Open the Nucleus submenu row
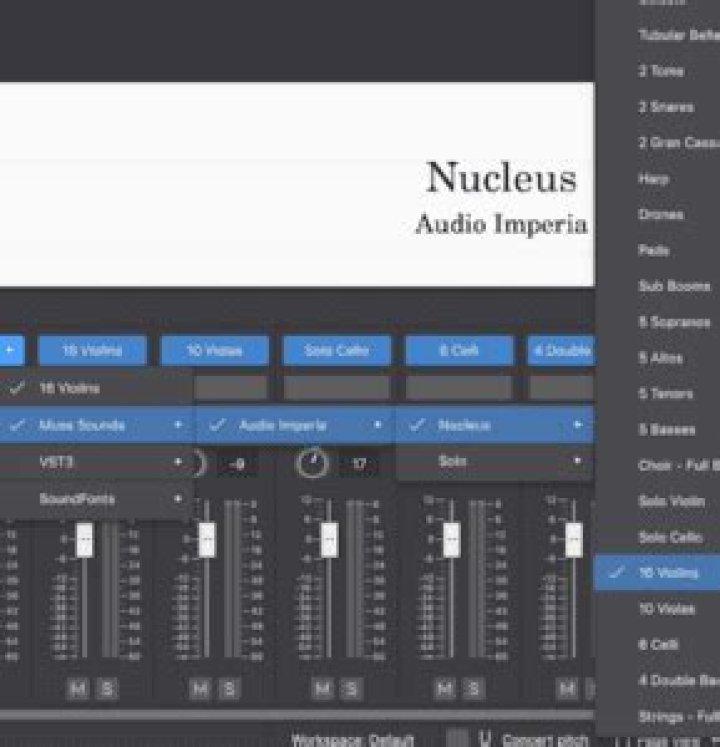720x747 pixels. (495, 425)
